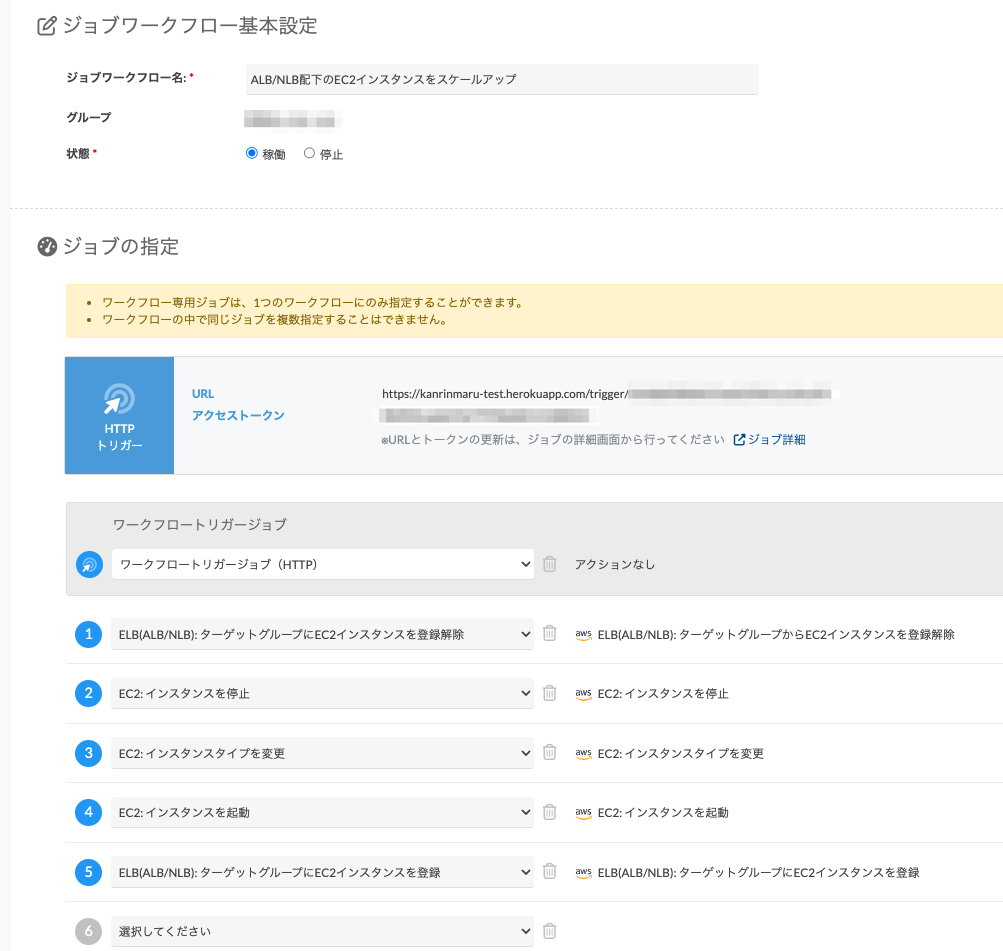This screenshot has height=951, width=1003.
Task: Expand job 4 dropdown EC2: インスタンスを起動
Action: tap(322, 812)
